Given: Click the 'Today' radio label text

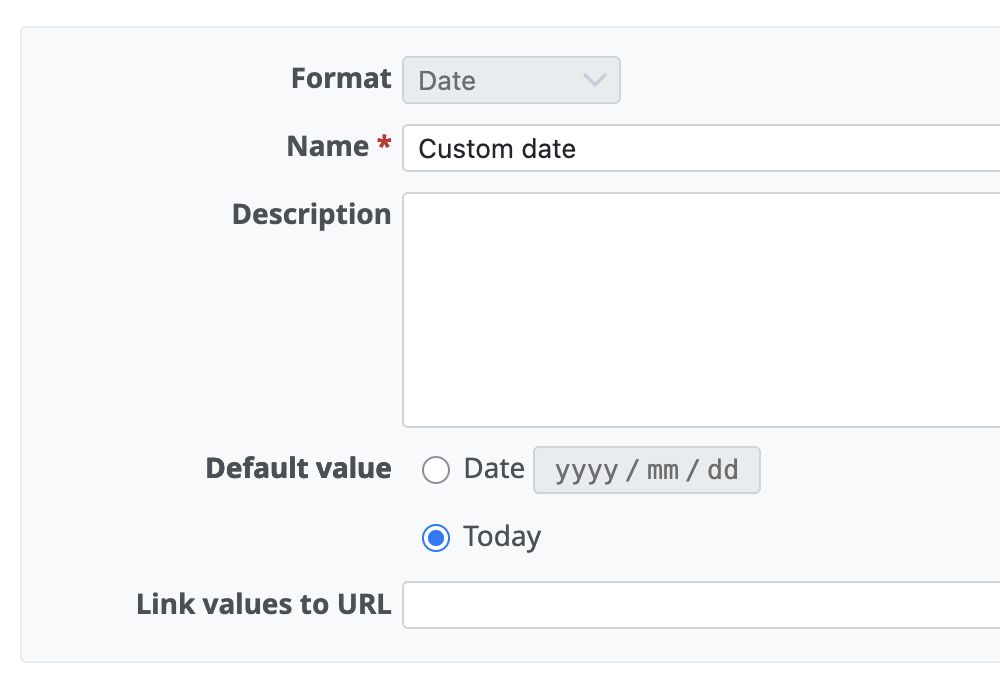Looking at the screenshot, I should point(502,538).
